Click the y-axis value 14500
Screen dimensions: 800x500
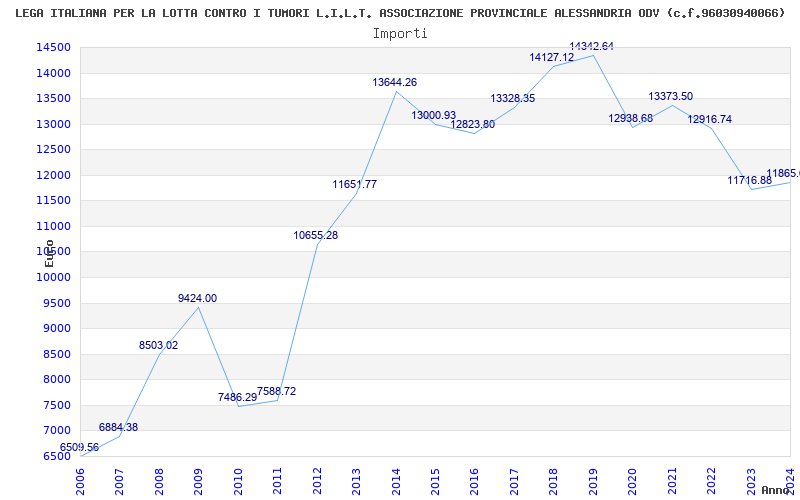pos(53,47)
